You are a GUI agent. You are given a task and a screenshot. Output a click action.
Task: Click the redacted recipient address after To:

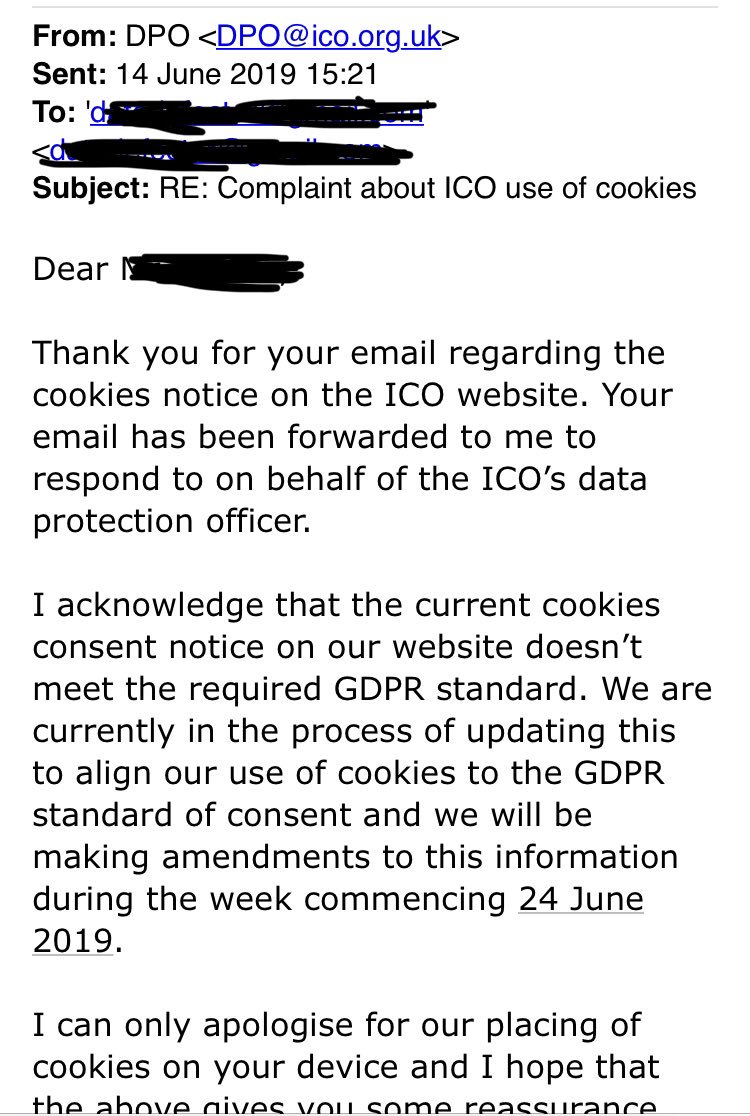click(x=258, y=114)
